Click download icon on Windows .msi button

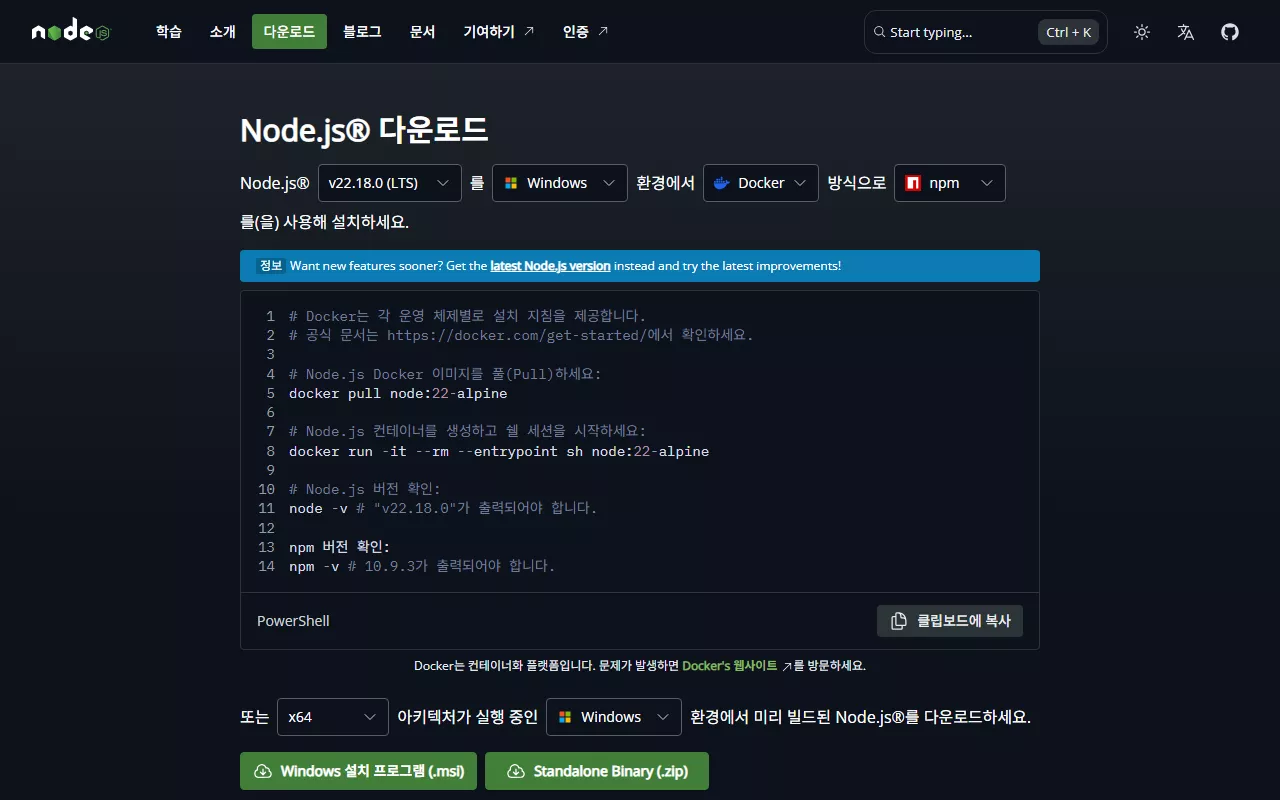(263, 771)
